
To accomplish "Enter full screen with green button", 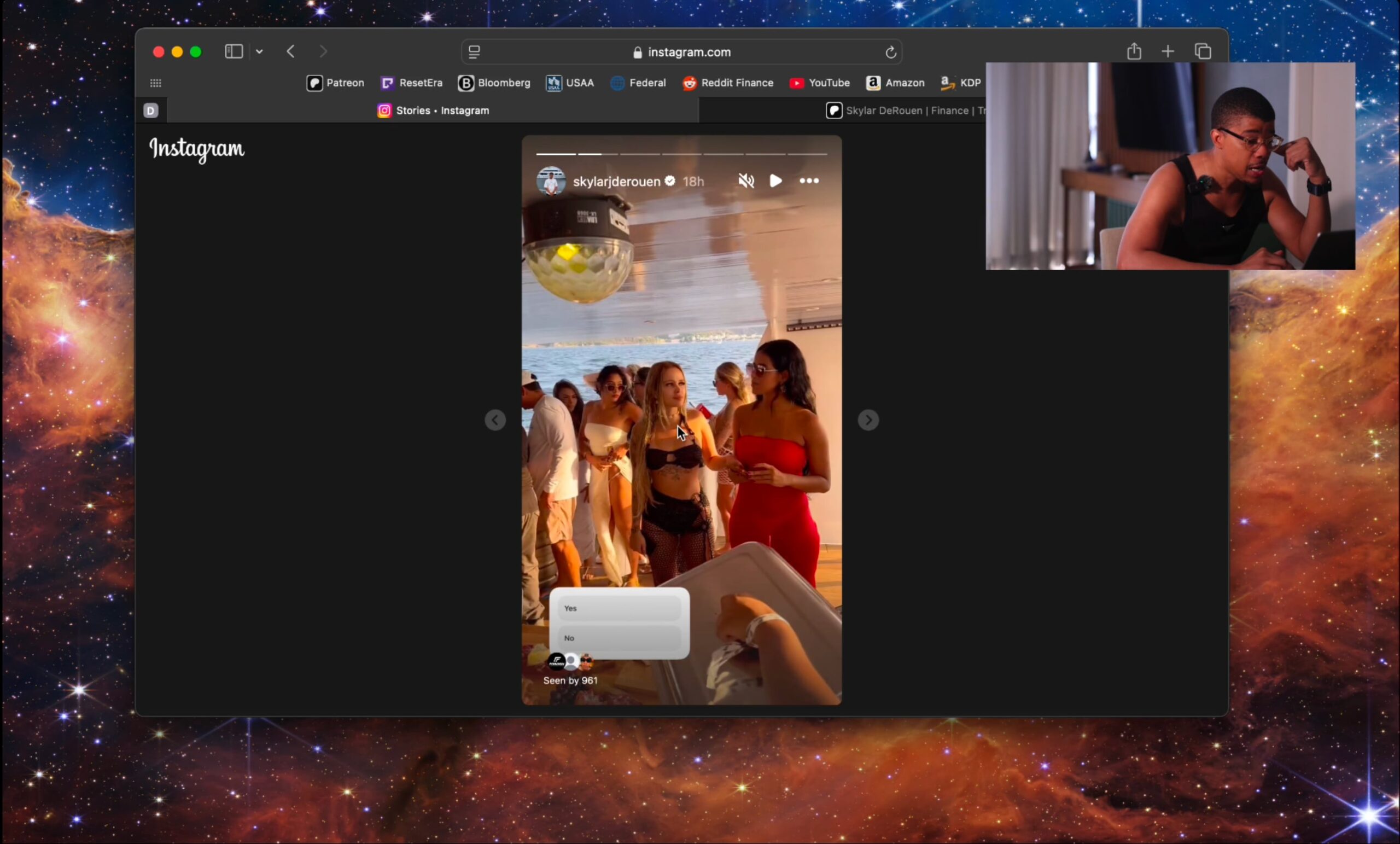I will tap(195, 53).
